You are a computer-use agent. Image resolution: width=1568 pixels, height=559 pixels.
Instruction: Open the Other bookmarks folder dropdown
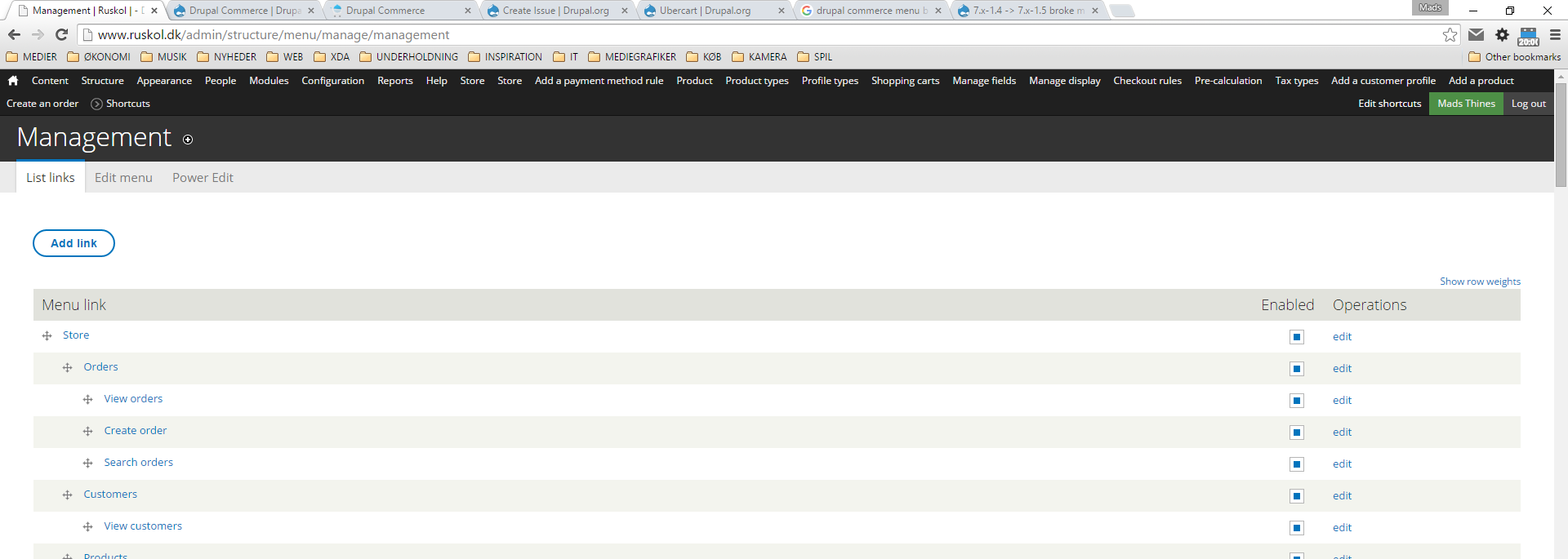tap(1514, 57)
